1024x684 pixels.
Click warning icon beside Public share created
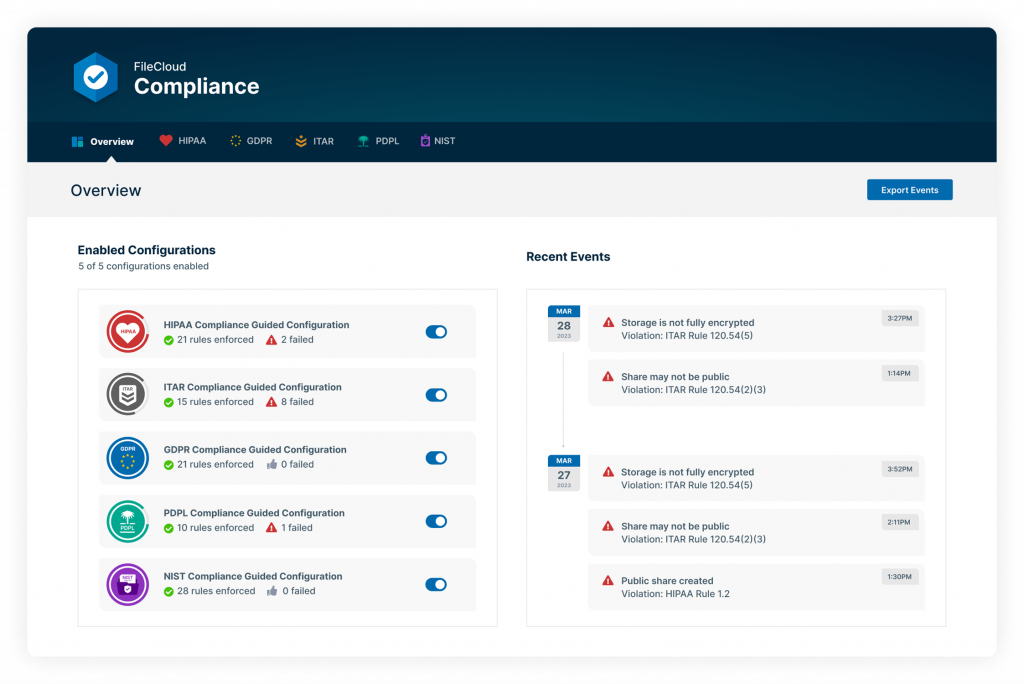pos(608,581)
